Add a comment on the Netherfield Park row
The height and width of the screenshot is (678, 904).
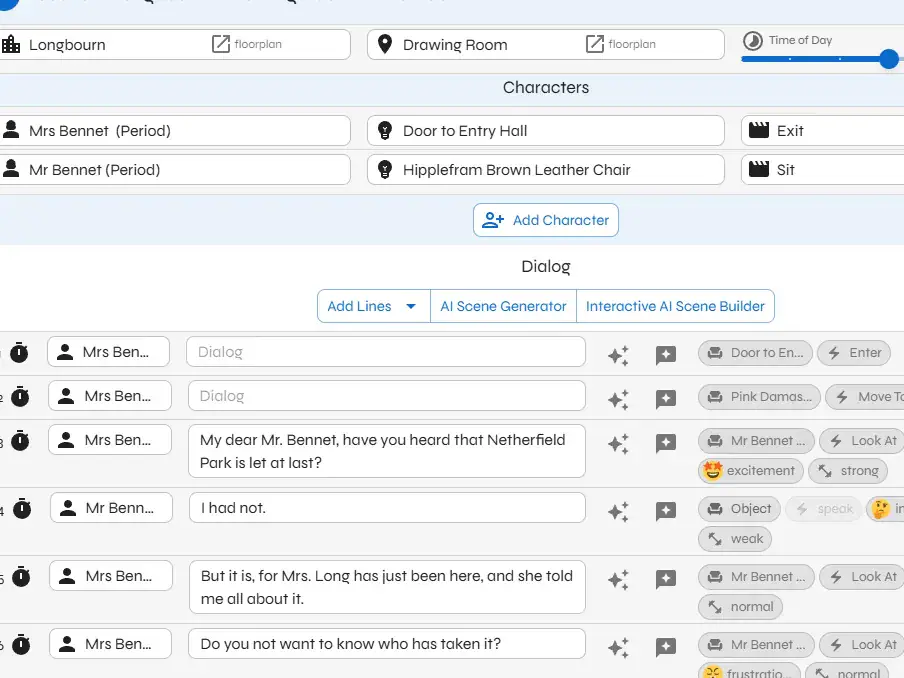tap(665, 443)
